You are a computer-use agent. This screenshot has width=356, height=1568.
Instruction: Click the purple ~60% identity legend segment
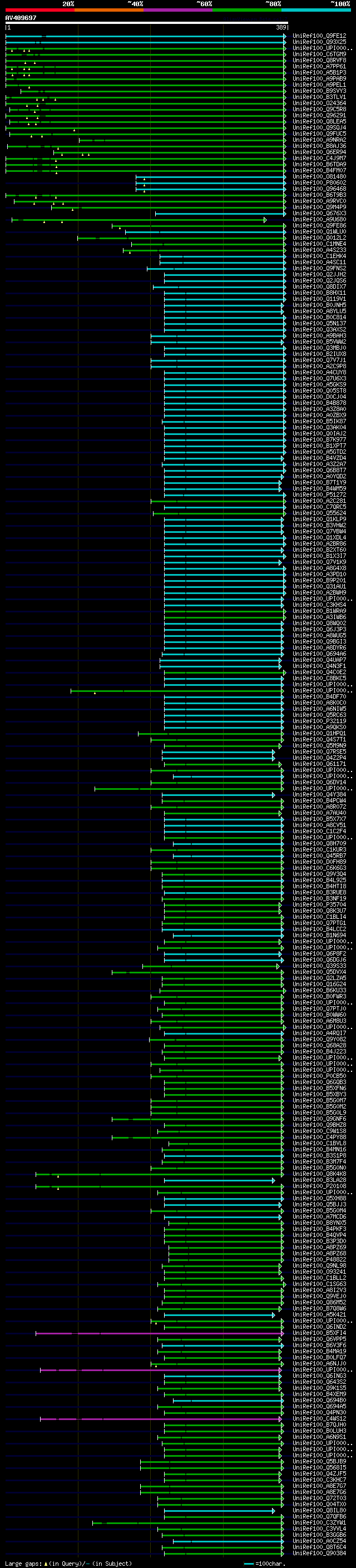(177, 10)
